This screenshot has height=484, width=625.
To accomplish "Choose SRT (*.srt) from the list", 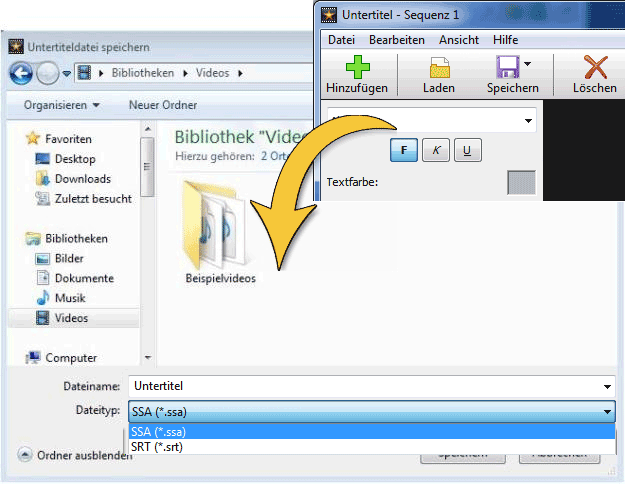I will click(160, 446).
